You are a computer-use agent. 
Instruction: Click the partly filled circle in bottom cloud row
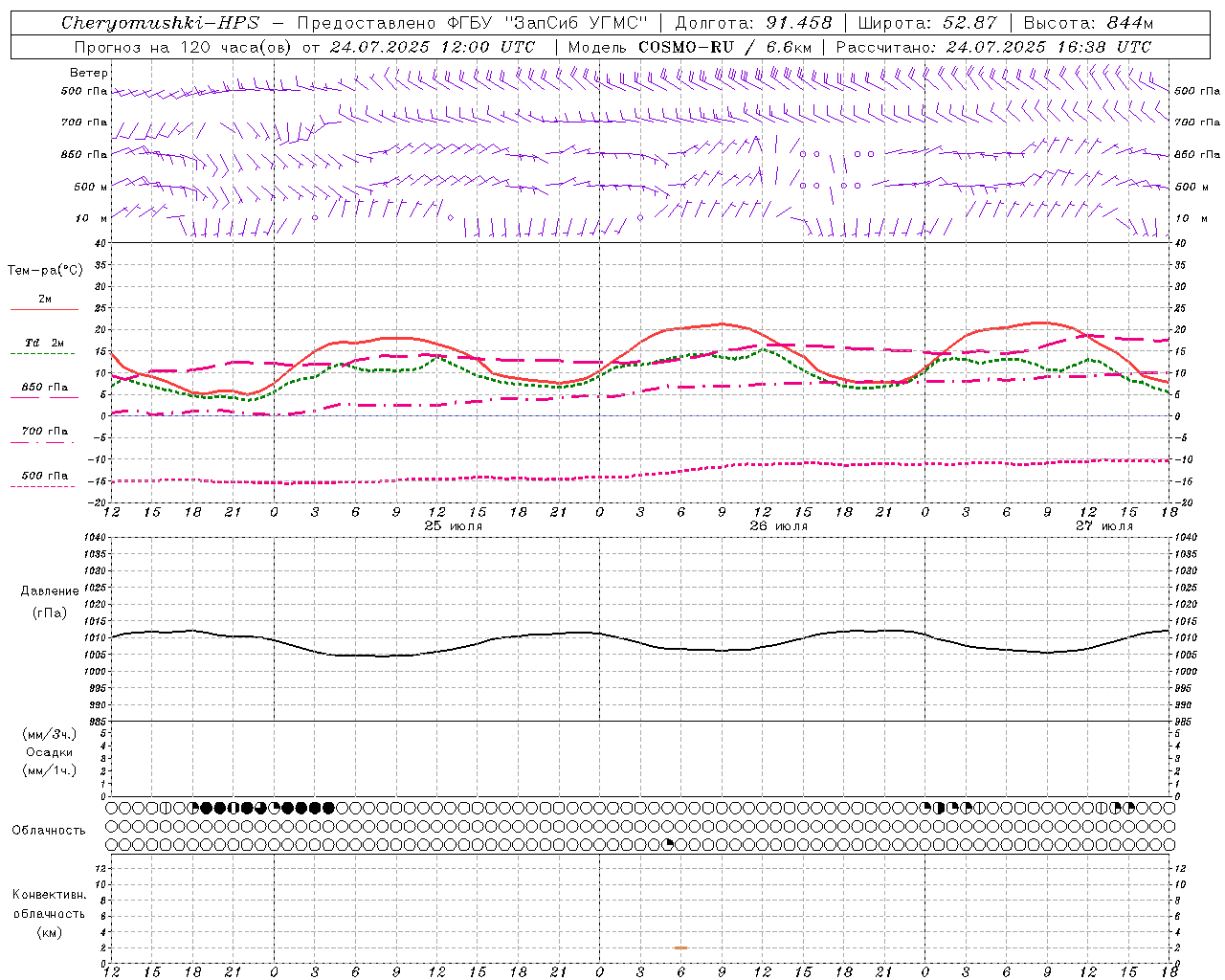click(x=669, y=844)
